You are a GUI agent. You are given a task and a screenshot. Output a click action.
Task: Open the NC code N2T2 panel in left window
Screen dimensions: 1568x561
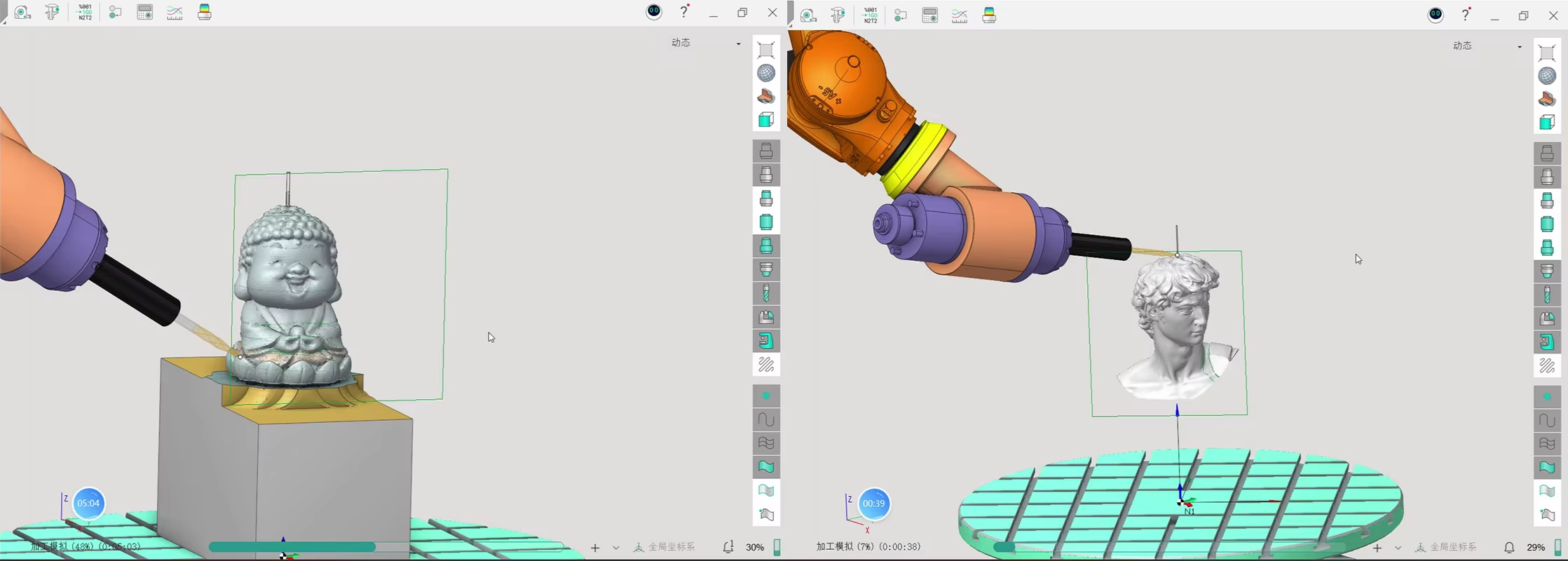pyautogui.click(x=85, y=13)
